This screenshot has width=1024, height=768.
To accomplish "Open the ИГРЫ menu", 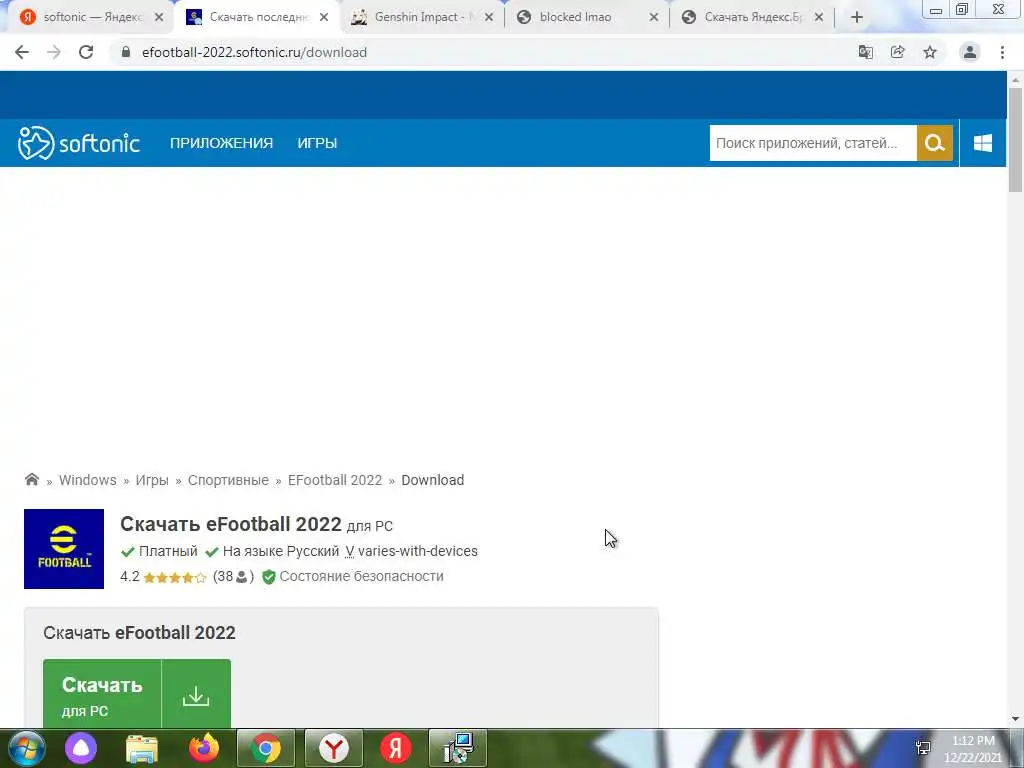I will pos(317,143).
